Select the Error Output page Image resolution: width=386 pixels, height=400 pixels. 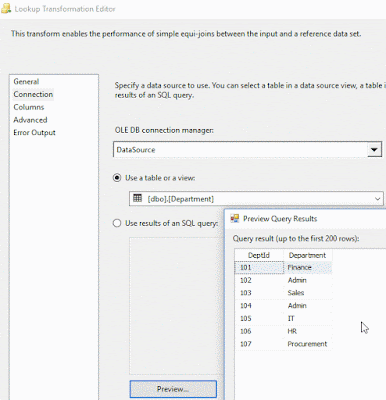coord(34,132)
